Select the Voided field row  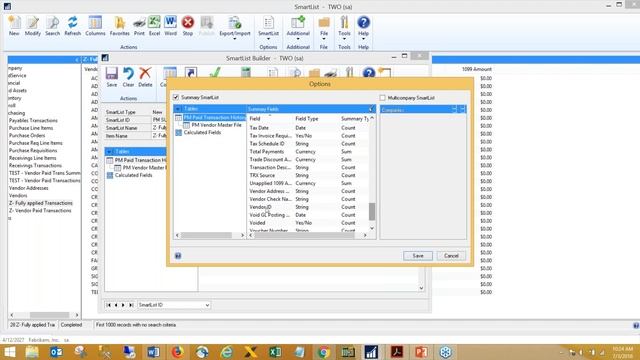(309, 223)
